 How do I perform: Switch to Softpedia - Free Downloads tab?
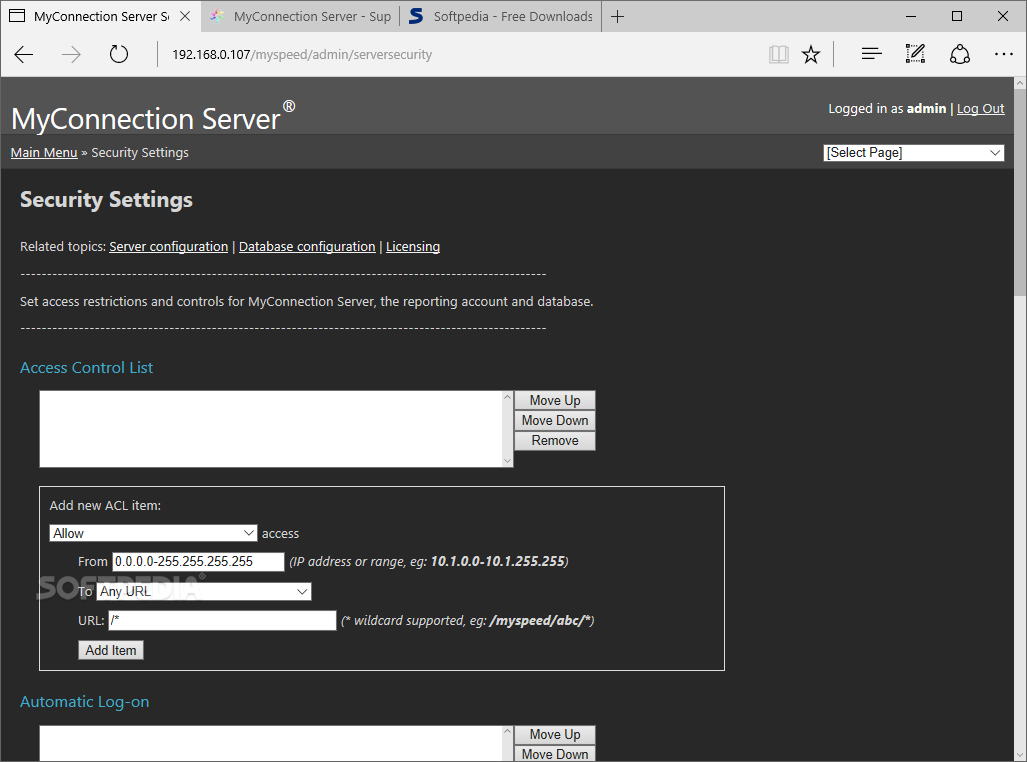[x=500, y=16]
